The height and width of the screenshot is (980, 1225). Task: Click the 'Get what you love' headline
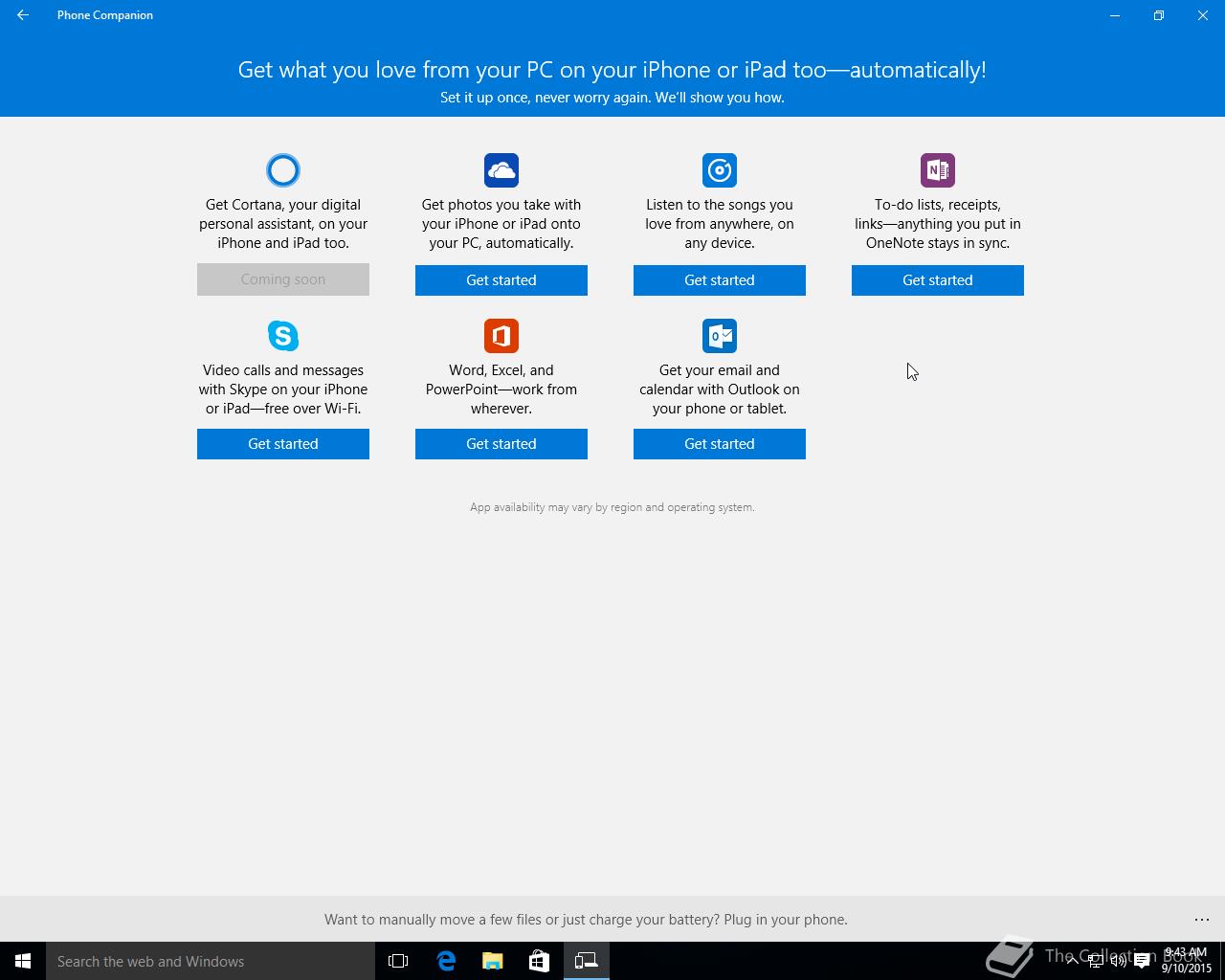(612, 70)
